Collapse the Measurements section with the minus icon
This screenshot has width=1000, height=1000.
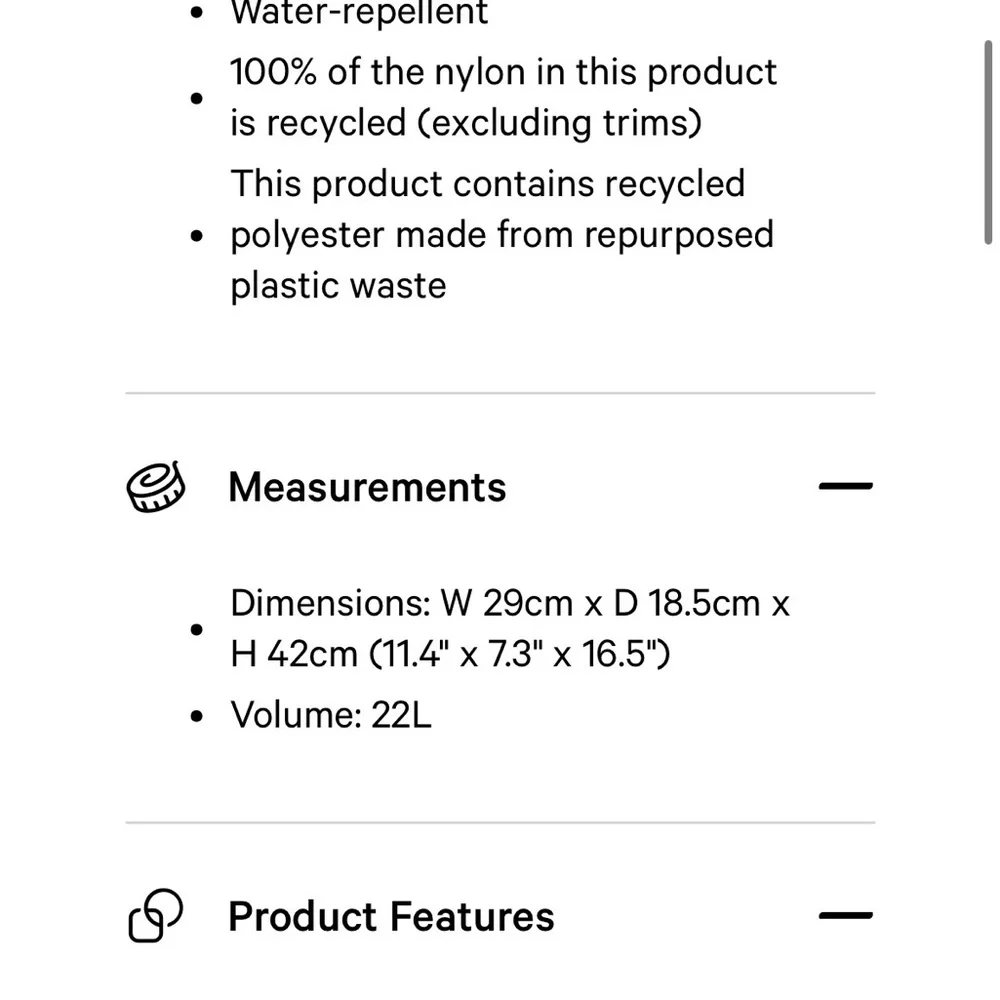coord(845,488)
